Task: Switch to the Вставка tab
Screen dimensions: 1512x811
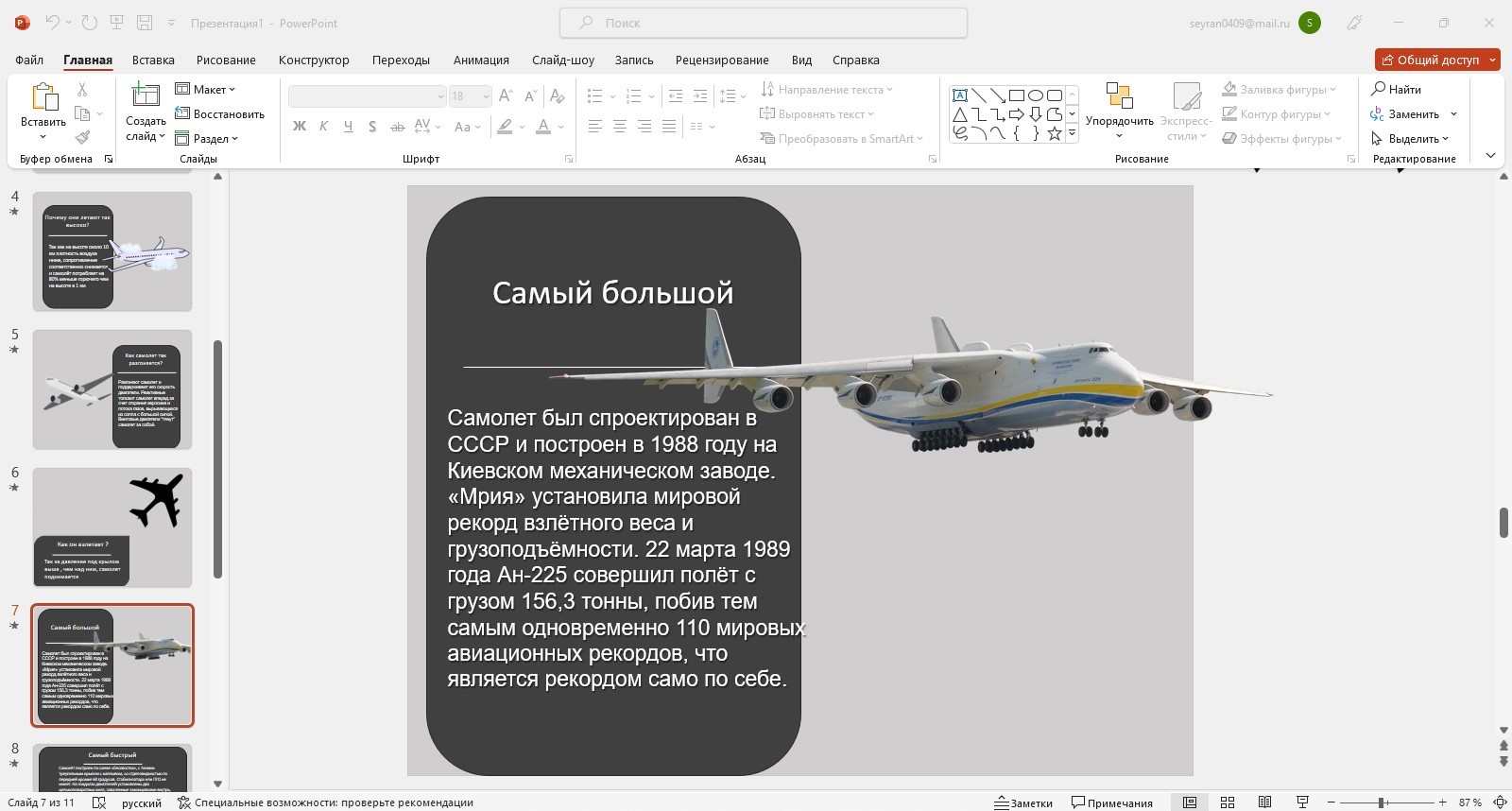Action: (x=153, y=60)
